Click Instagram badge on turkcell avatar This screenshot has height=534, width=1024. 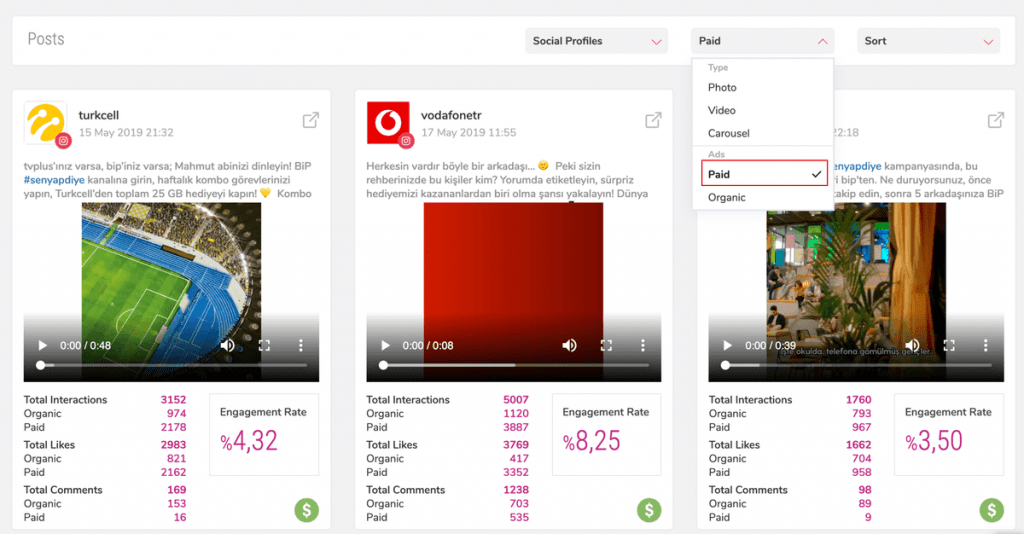coord(63,140)
